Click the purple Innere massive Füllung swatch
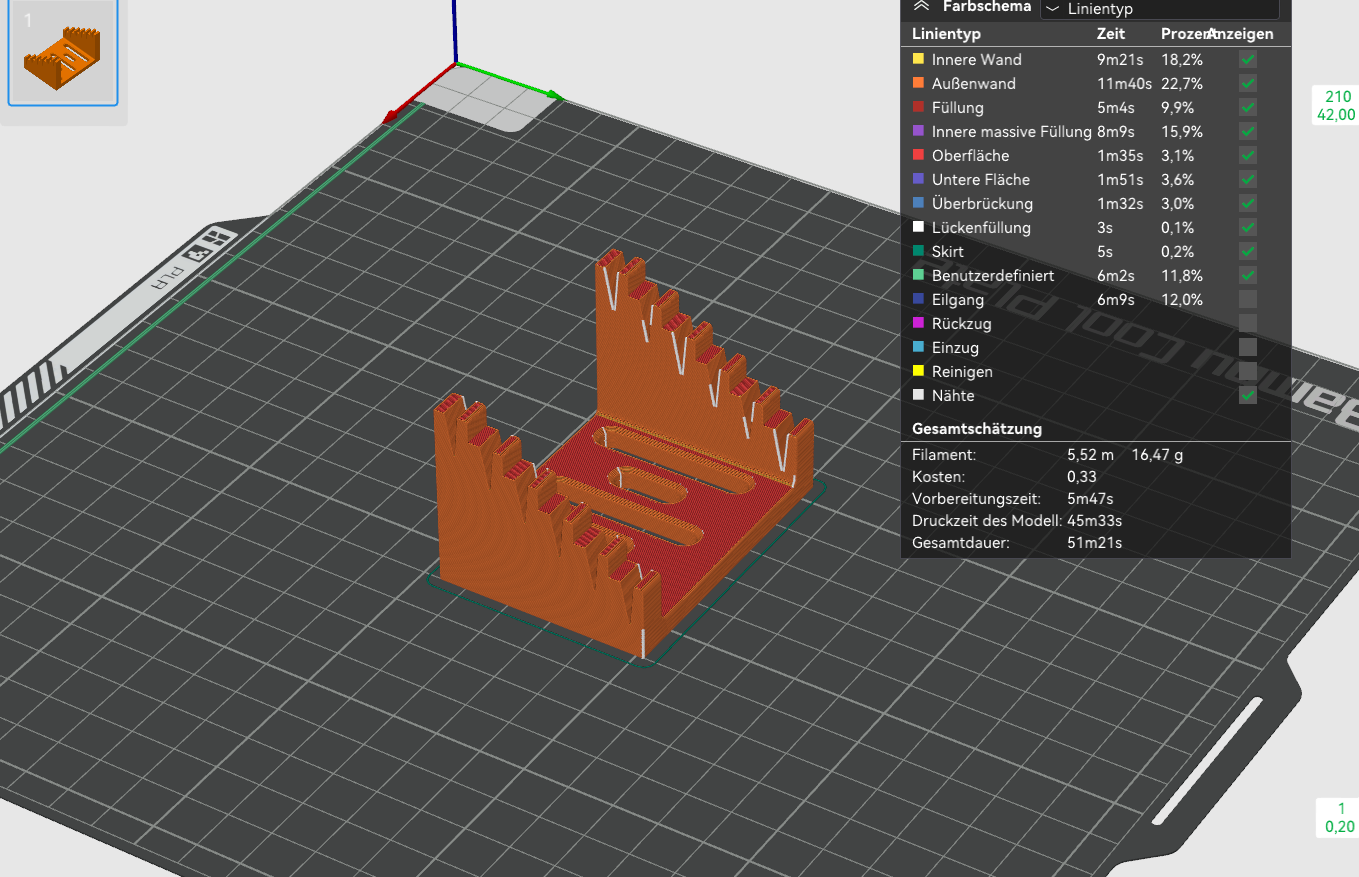The height and width of the screenshot is (877, 1359). click(918, 131)
